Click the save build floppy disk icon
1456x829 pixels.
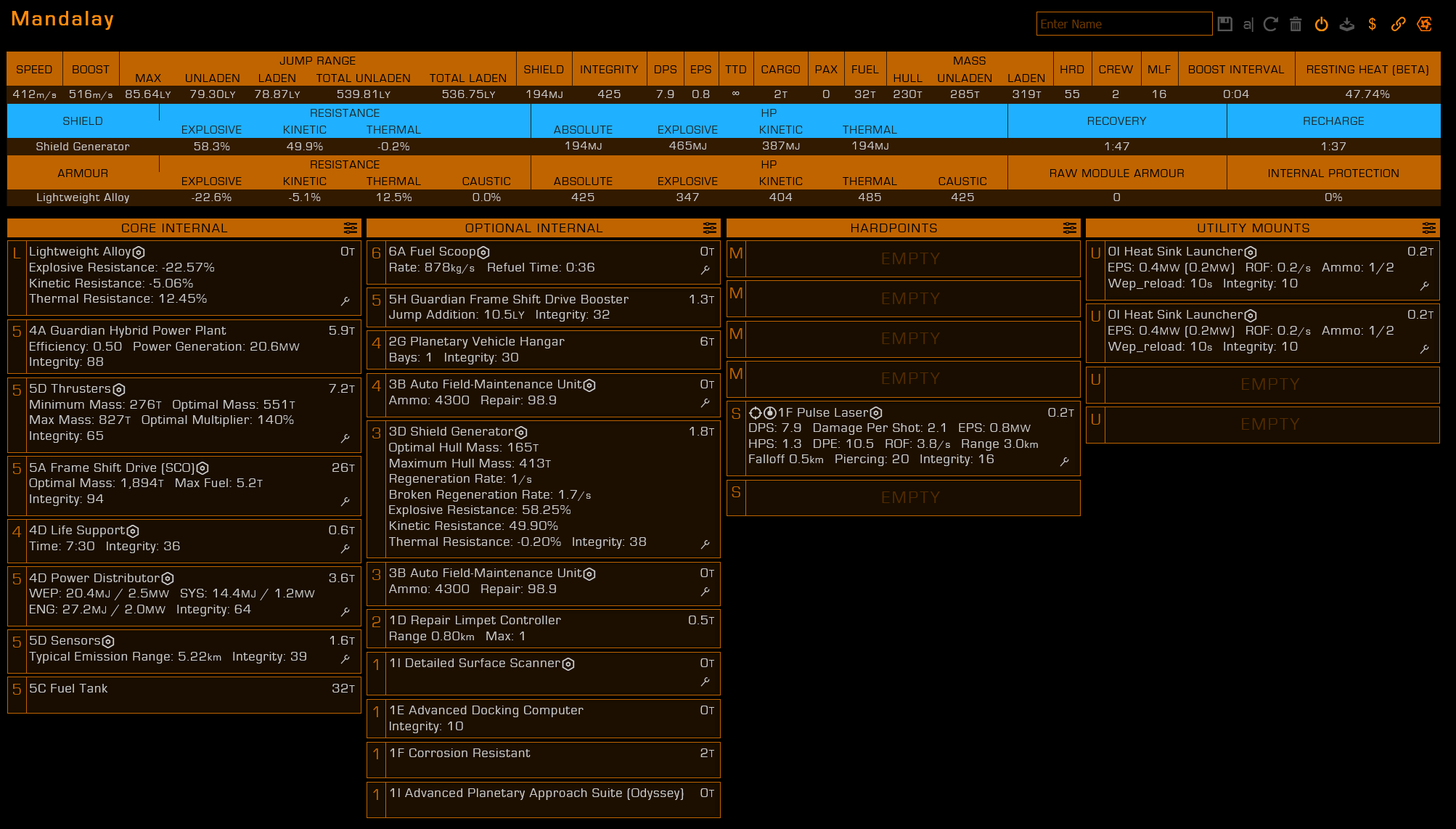1225,24
